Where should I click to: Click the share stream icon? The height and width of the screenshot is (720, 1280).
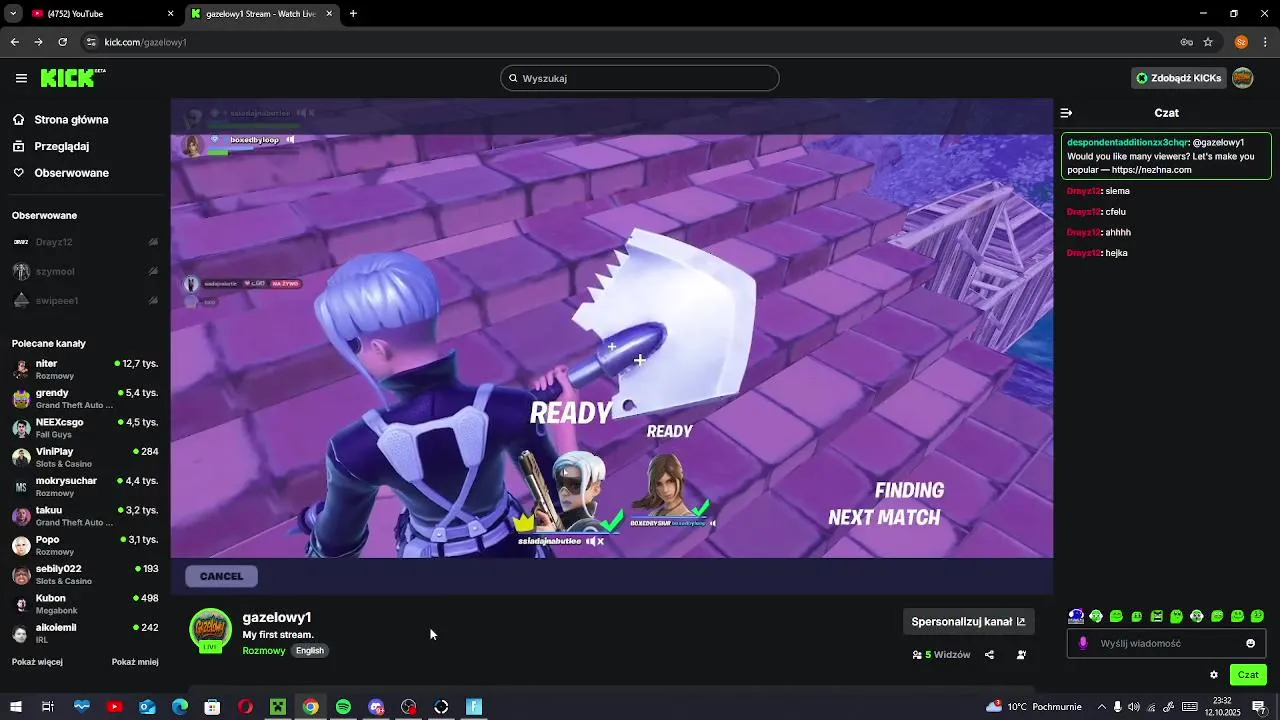tap(989, 655)
